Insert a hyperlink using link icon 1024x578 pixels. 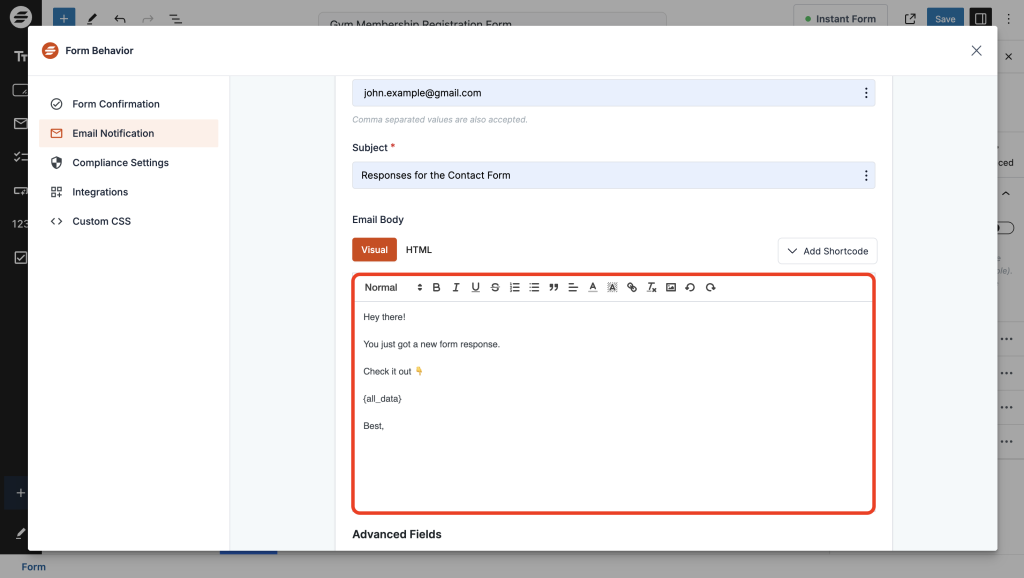(x=632, y=288)
